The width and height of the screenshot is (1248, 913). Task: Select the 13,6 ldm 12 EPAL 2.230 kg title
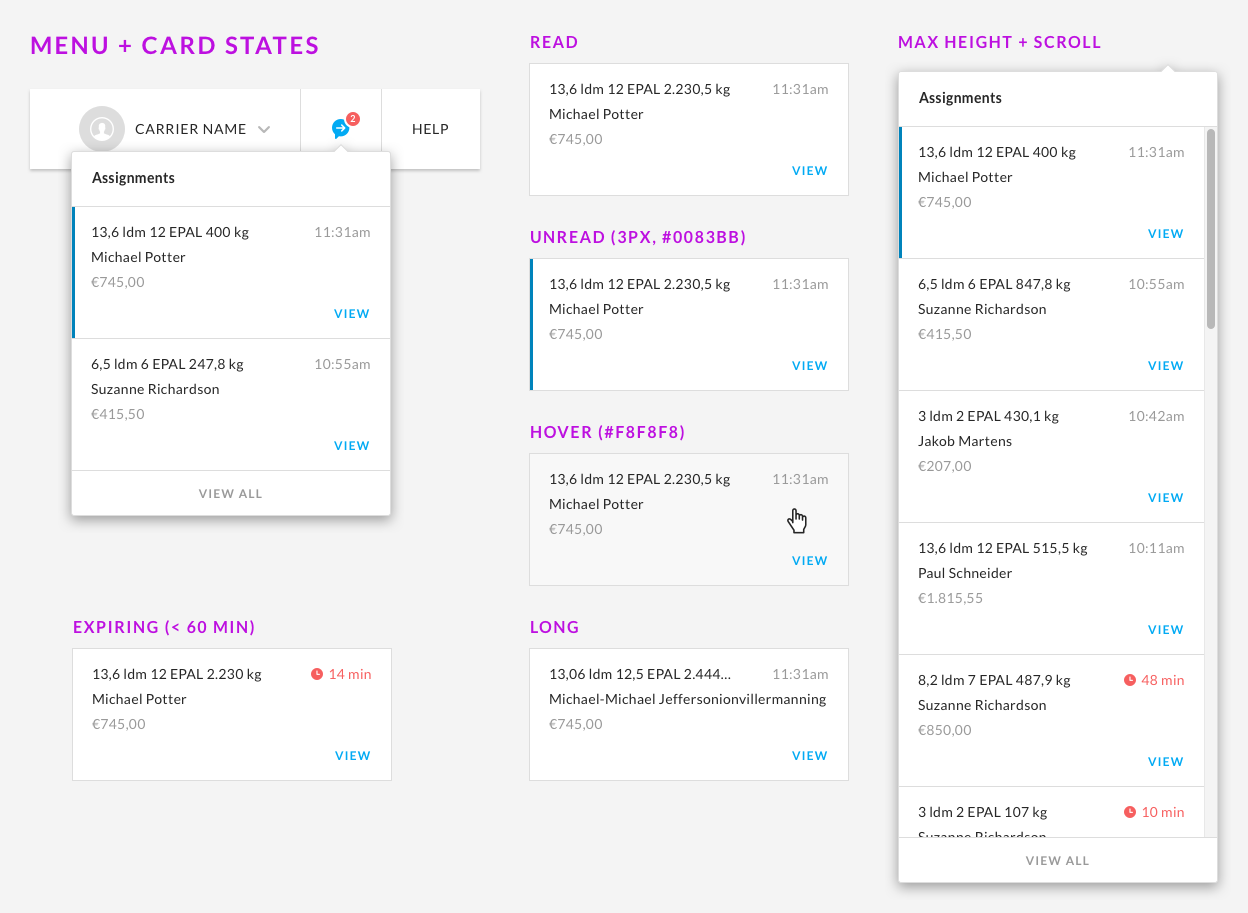pos(177,674)
